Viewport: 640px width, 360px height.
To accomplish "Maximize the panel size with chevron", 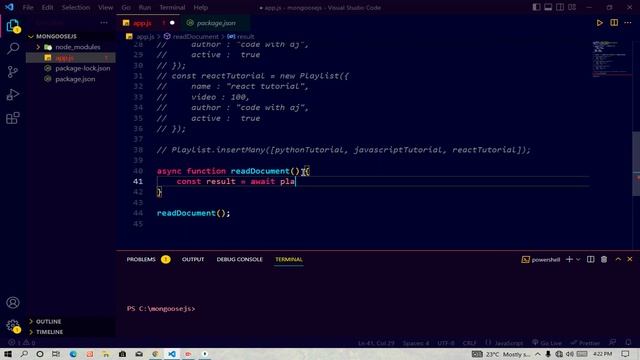I will (618, 259).
